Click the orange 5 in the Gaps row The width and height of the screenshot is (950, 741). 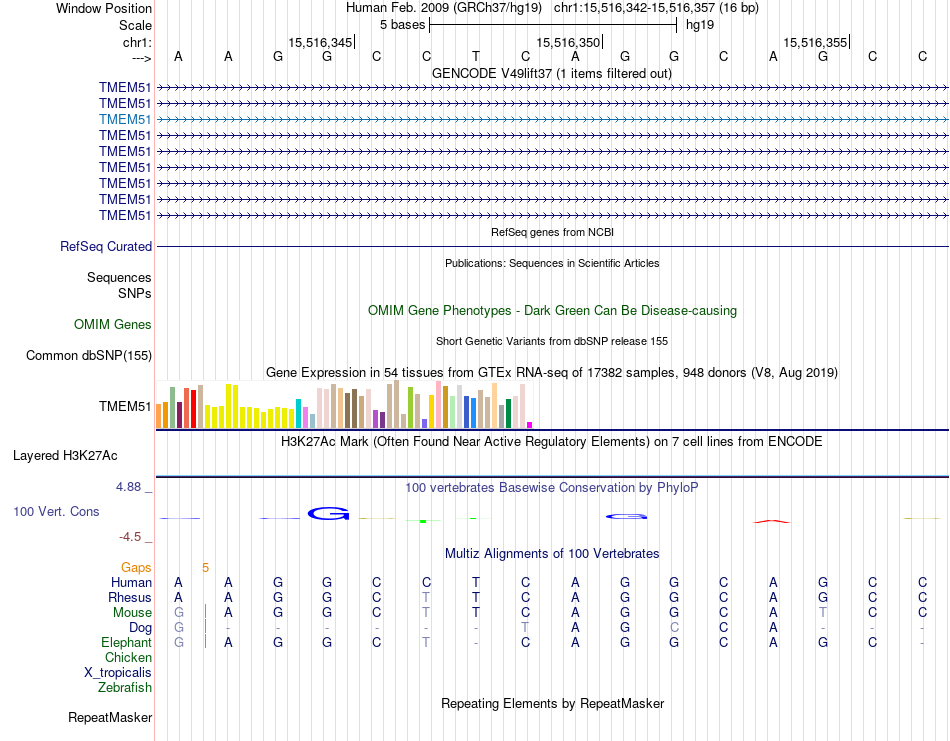coord(205,568)
